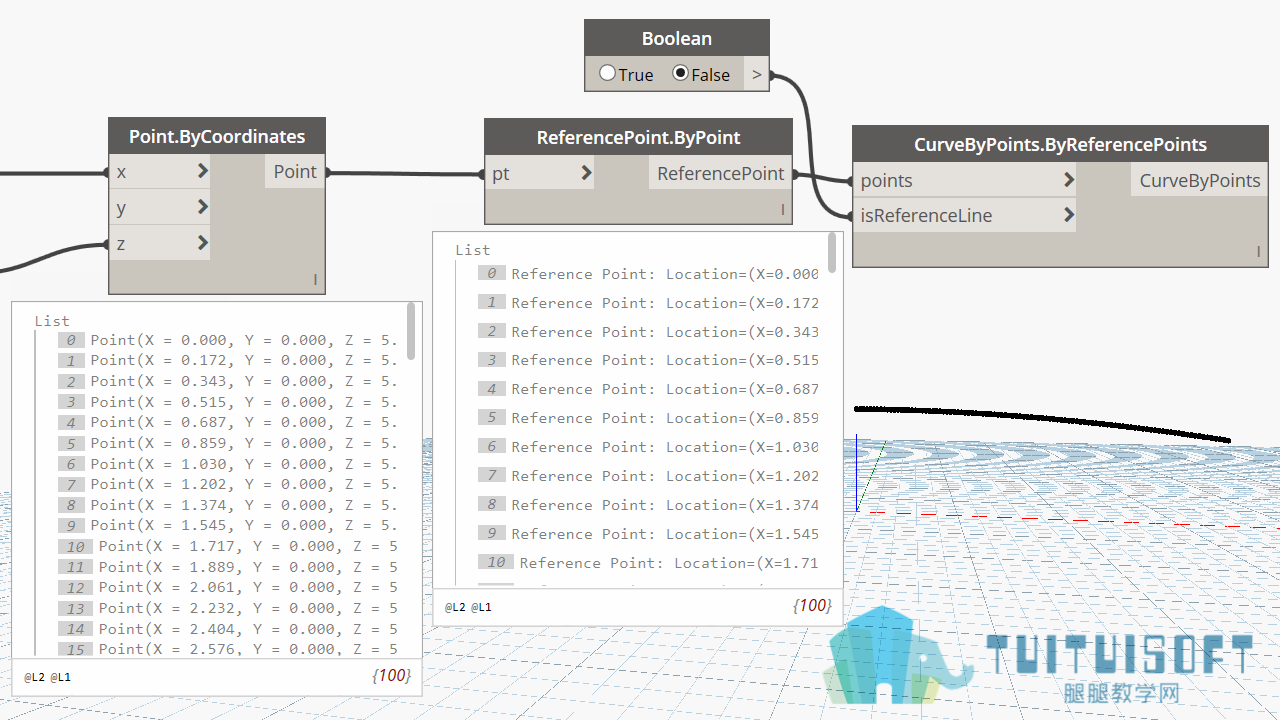
Task: Click the 'List' heading in Reference Point preview
Action: [473, 250]
